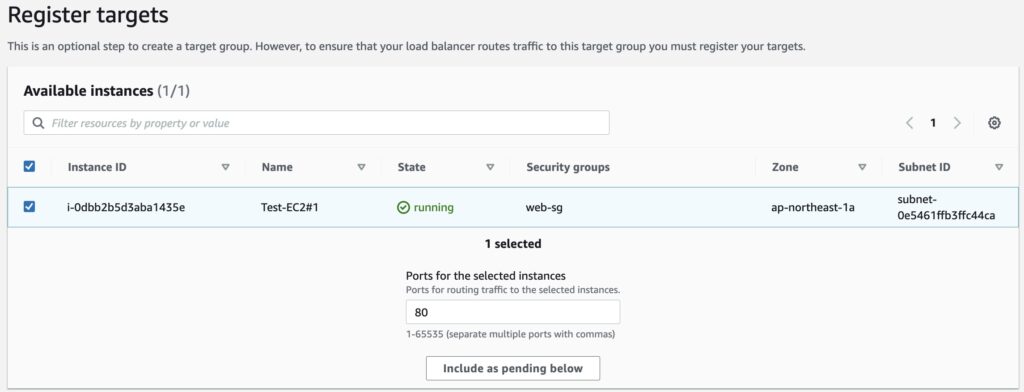Screen dimensions: 1024x392
Task: Click the Security groups column header
Action: [x=568, y=167]
